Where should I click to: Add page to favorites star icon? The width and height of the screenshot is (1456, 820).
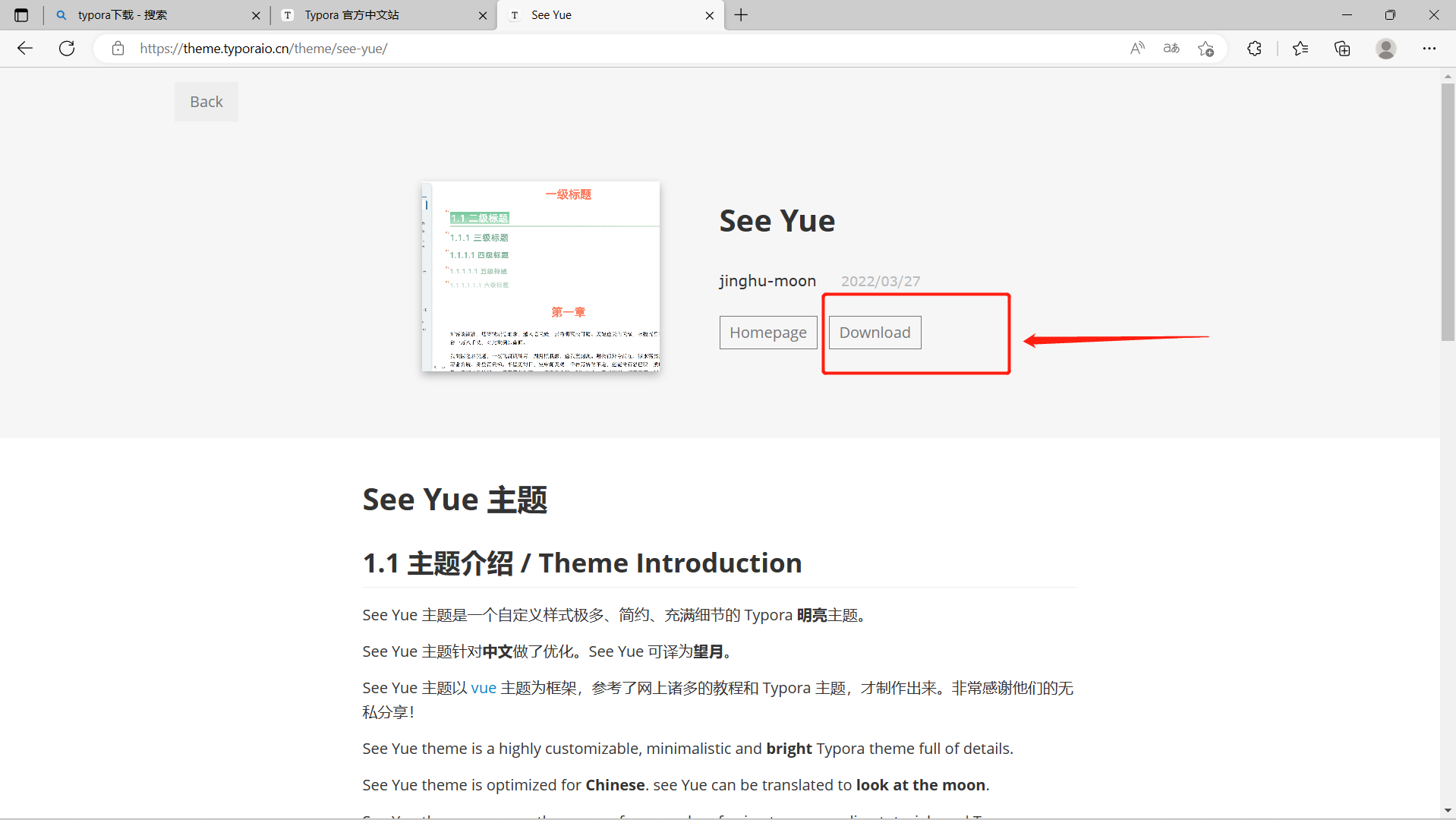pos(1205,49)
